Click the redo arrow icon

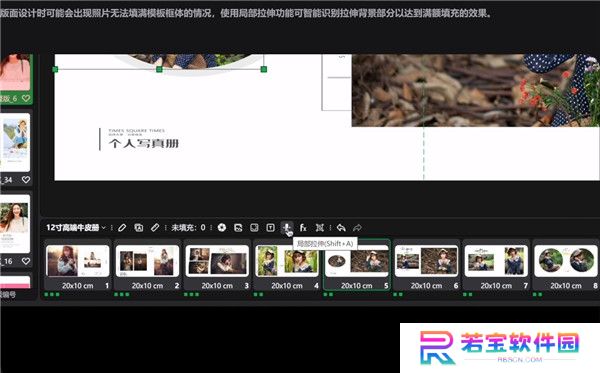point(357,228)
